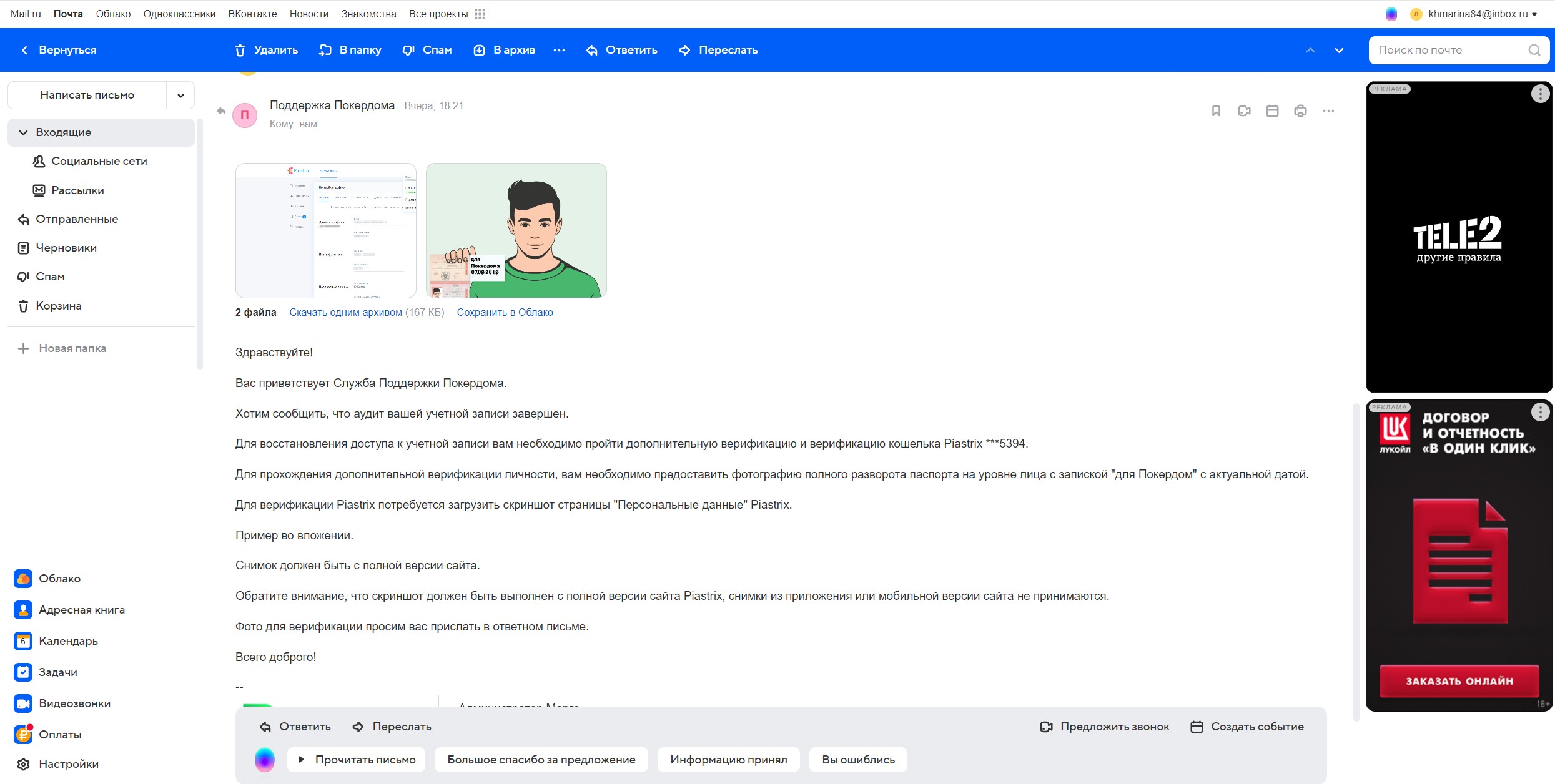Play the Прочитать письмо audio reading
Image resolution: width=1555 pixels, height=784 pixels.
pyautogui.click(x=356, y=760)
